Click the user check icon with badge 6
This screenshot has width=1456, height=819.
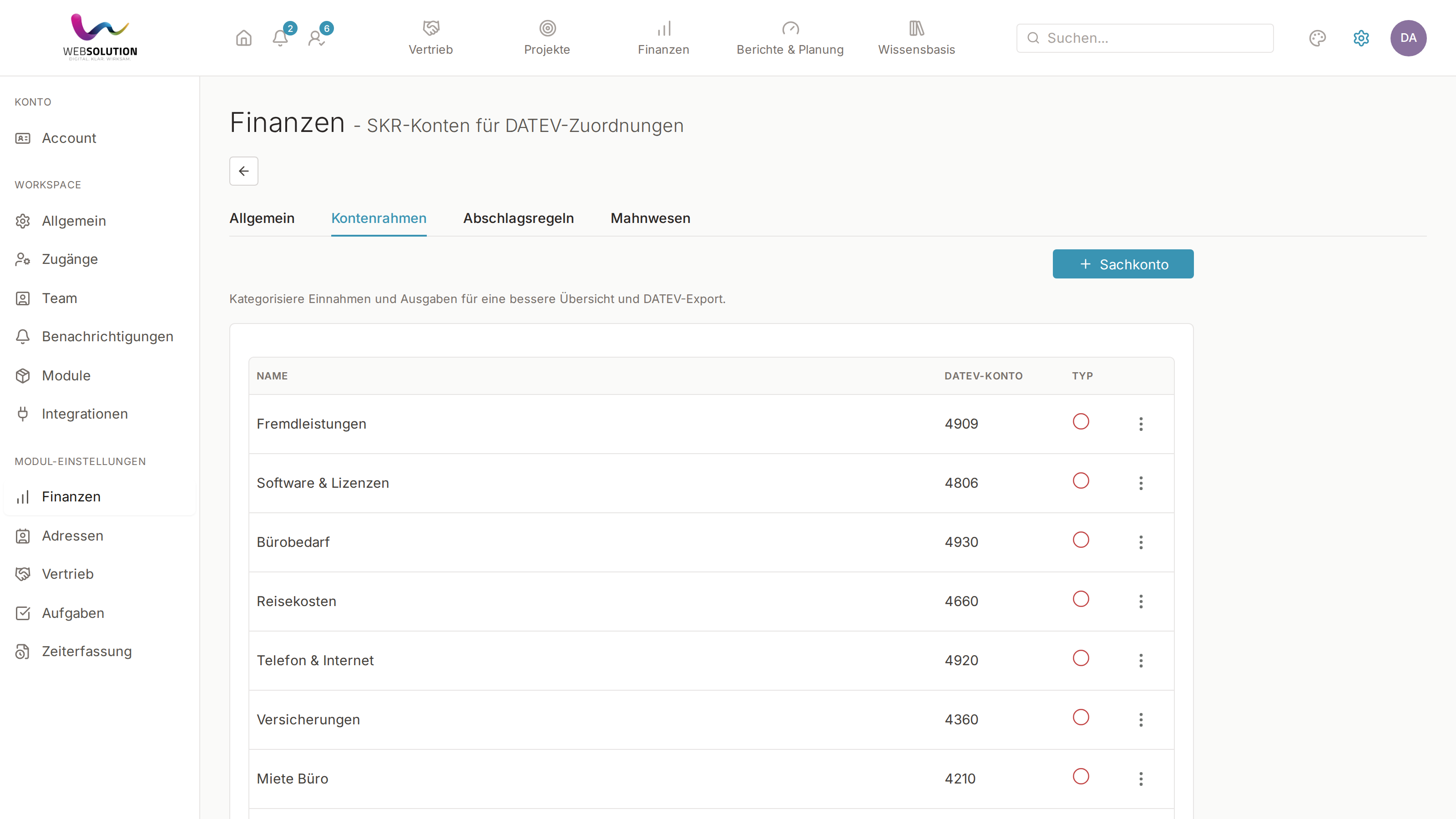[317, 38]
